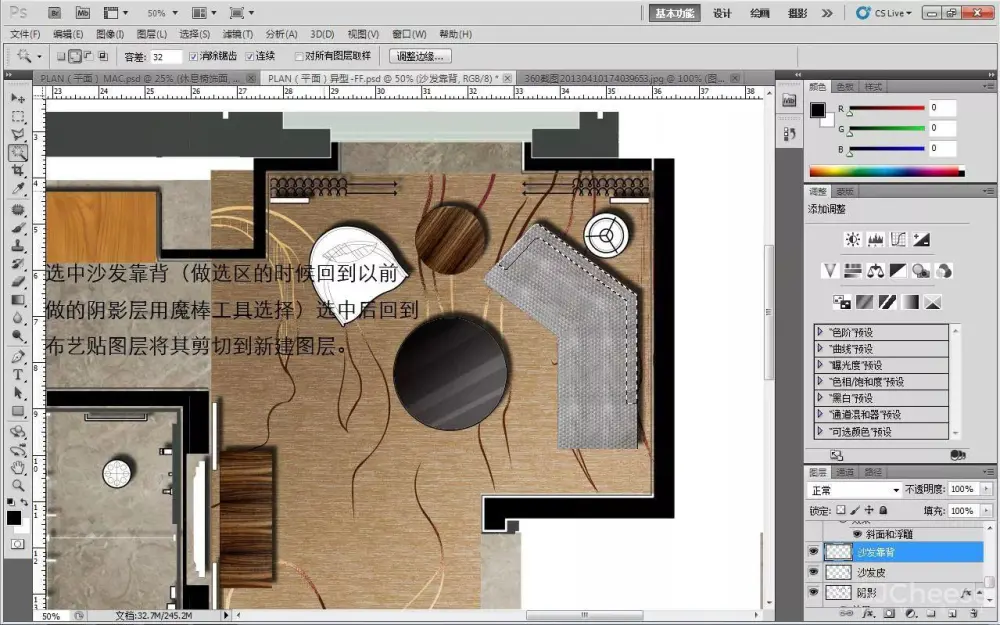Image resolution: width=1000 pixels, height=625 pixels.
Task: Switch to the 色板 tab
Action: point(845,87)
